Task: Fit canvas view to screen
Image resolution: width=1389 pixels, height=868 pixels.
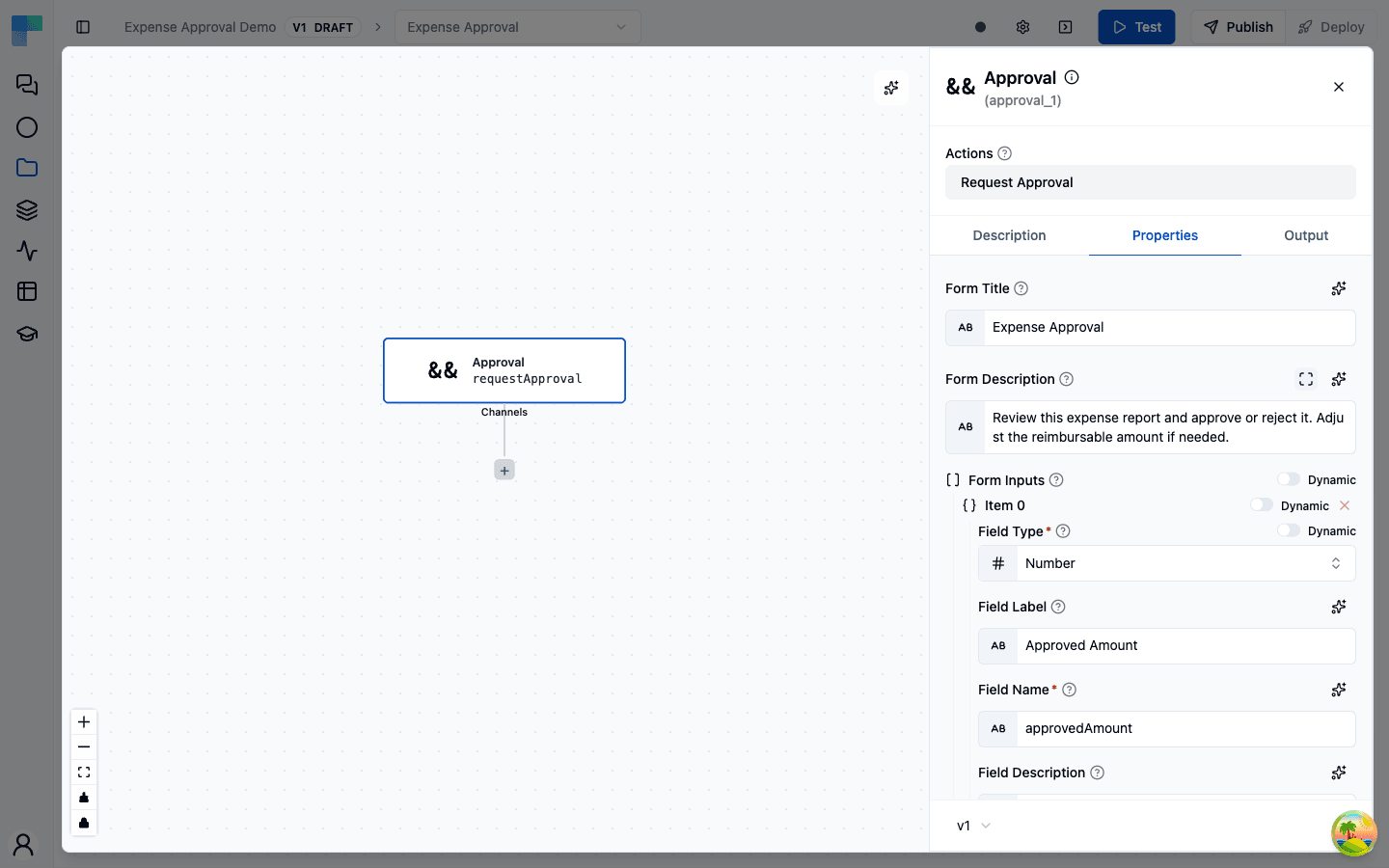Action: [x=84, y=773]
